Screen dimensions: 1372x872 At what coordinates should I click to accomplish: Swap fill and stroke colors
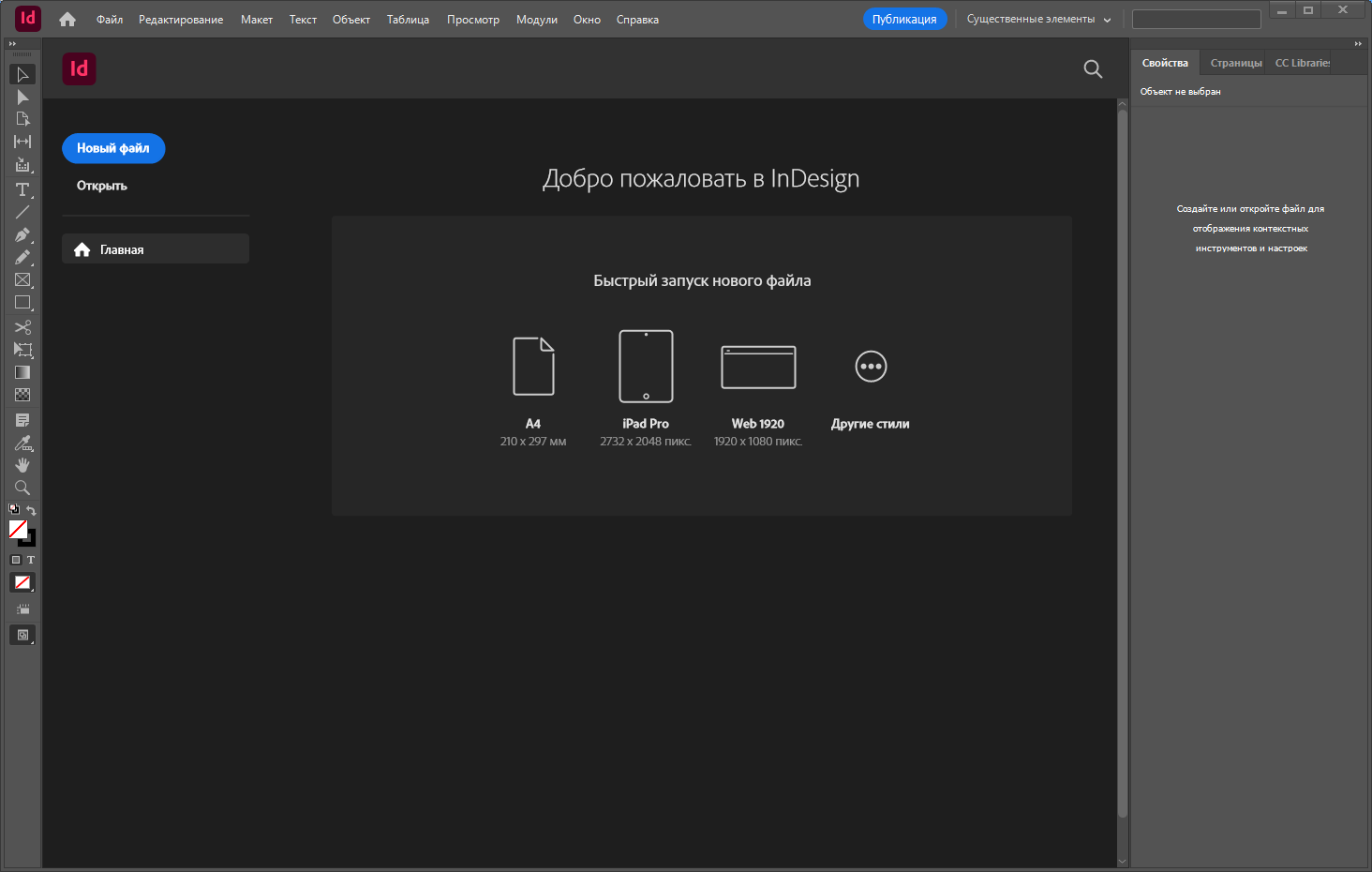point(32,510)
